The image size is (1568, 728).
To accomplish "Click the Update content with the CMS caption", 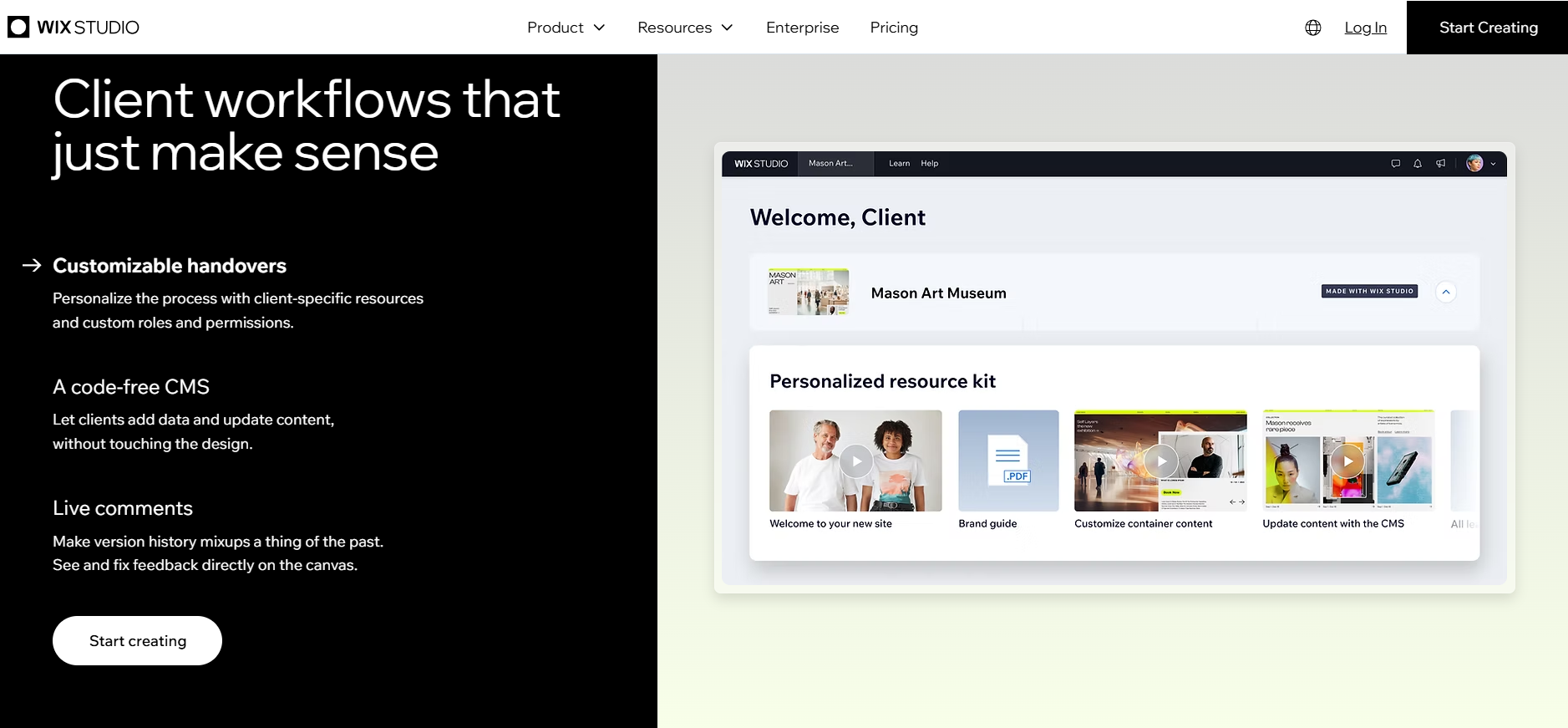I will click(1333, 524).
